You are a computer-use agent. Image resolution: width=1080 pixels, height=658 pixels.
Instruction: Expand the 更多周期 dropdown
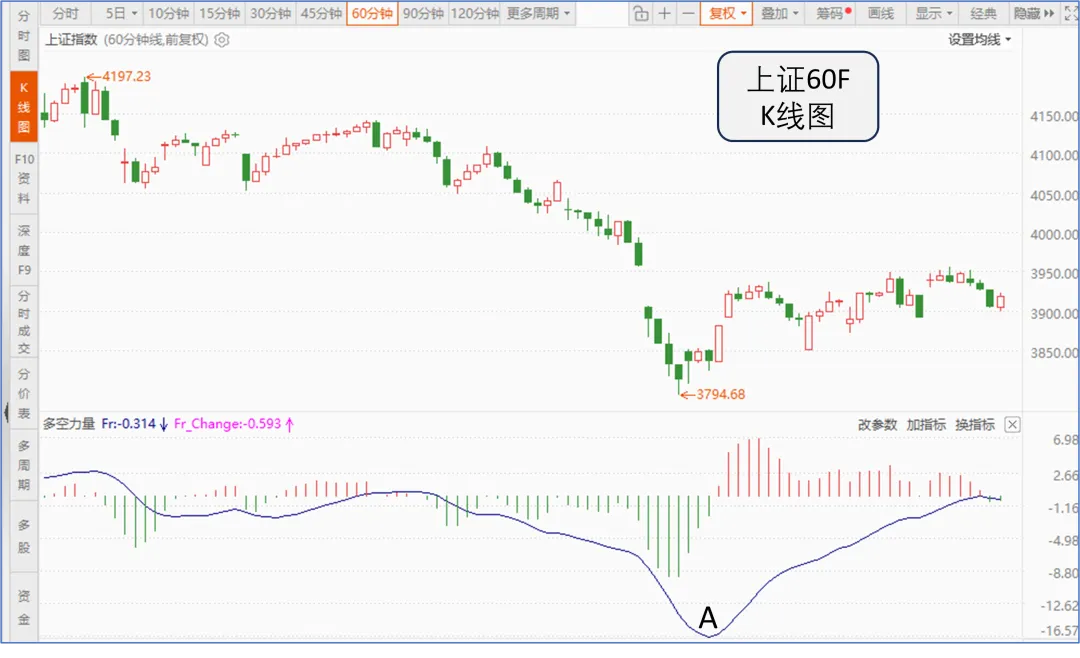click(x=539, y=13)
